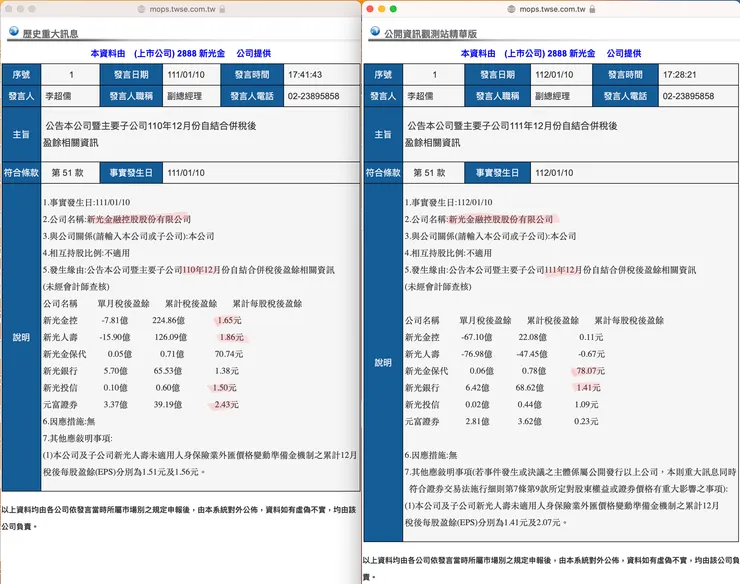Click cumulative earnings 22.08億 in right window
740x584 pixels.
click(x=532, y=338)
